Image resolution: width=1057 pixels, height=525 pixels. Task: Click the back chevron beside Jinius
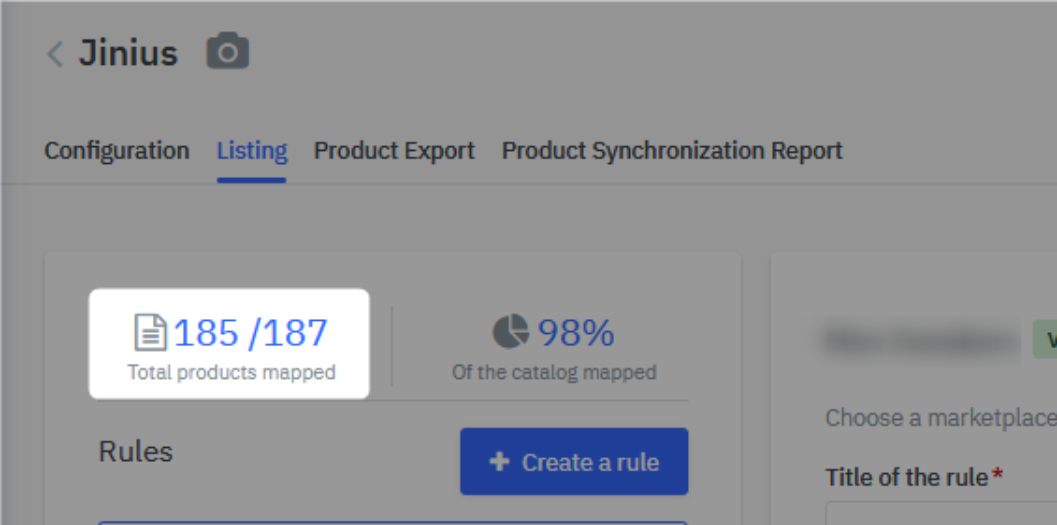(x=55, y=54)
